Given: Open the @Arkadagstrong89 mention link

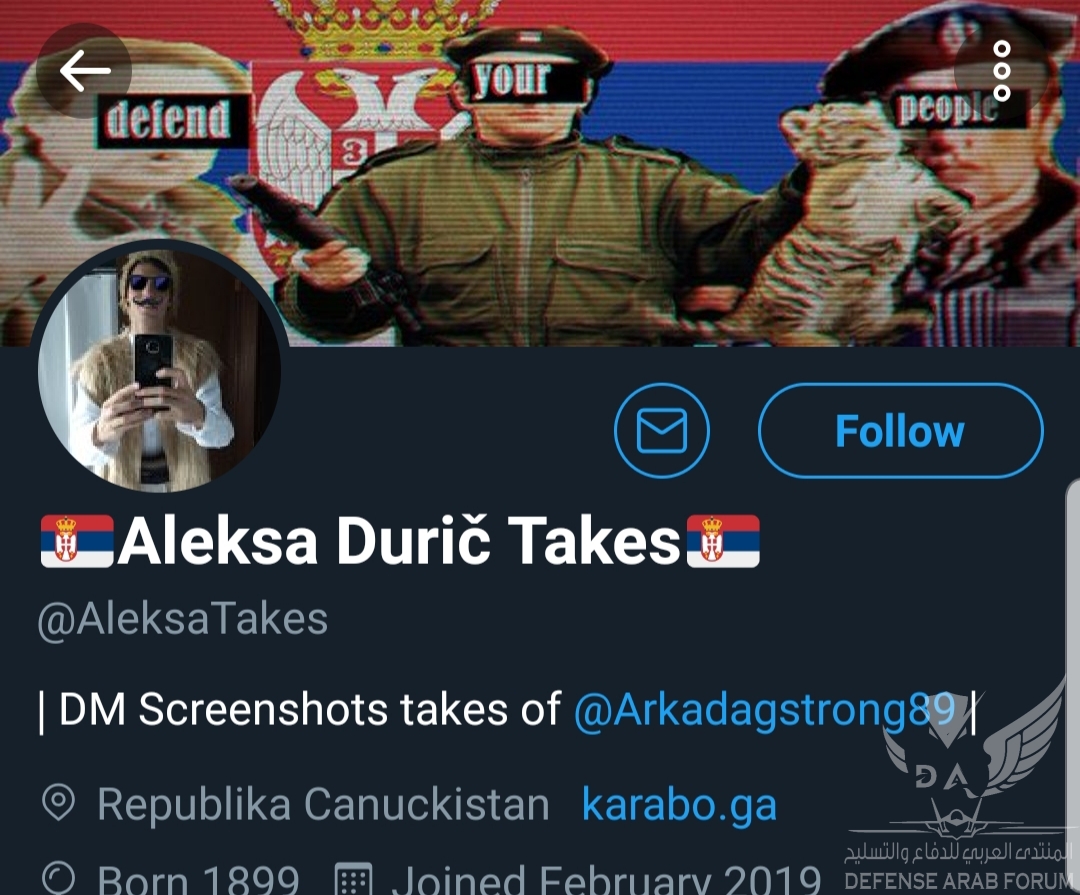Looking at the screenshot, I should tap(765, 710).
